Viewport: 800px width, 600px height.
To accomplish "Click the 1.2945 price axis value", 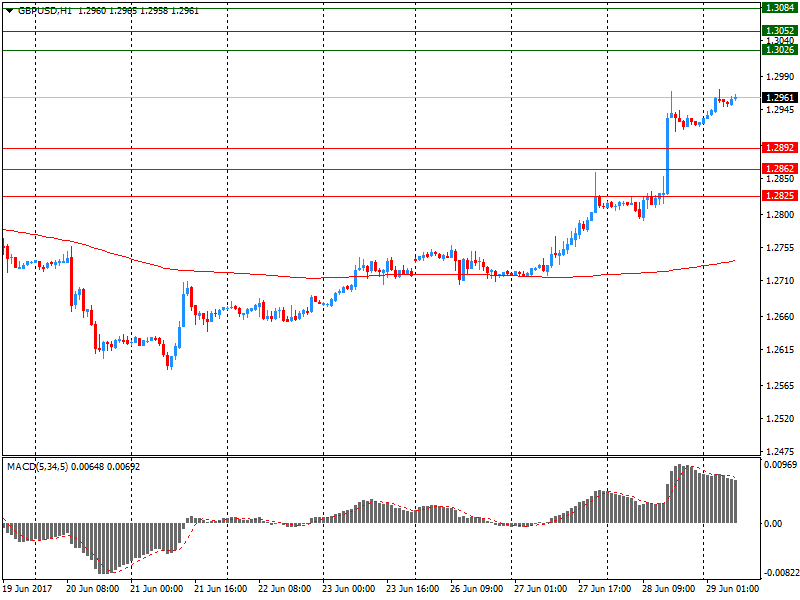I will coord(780,110).
